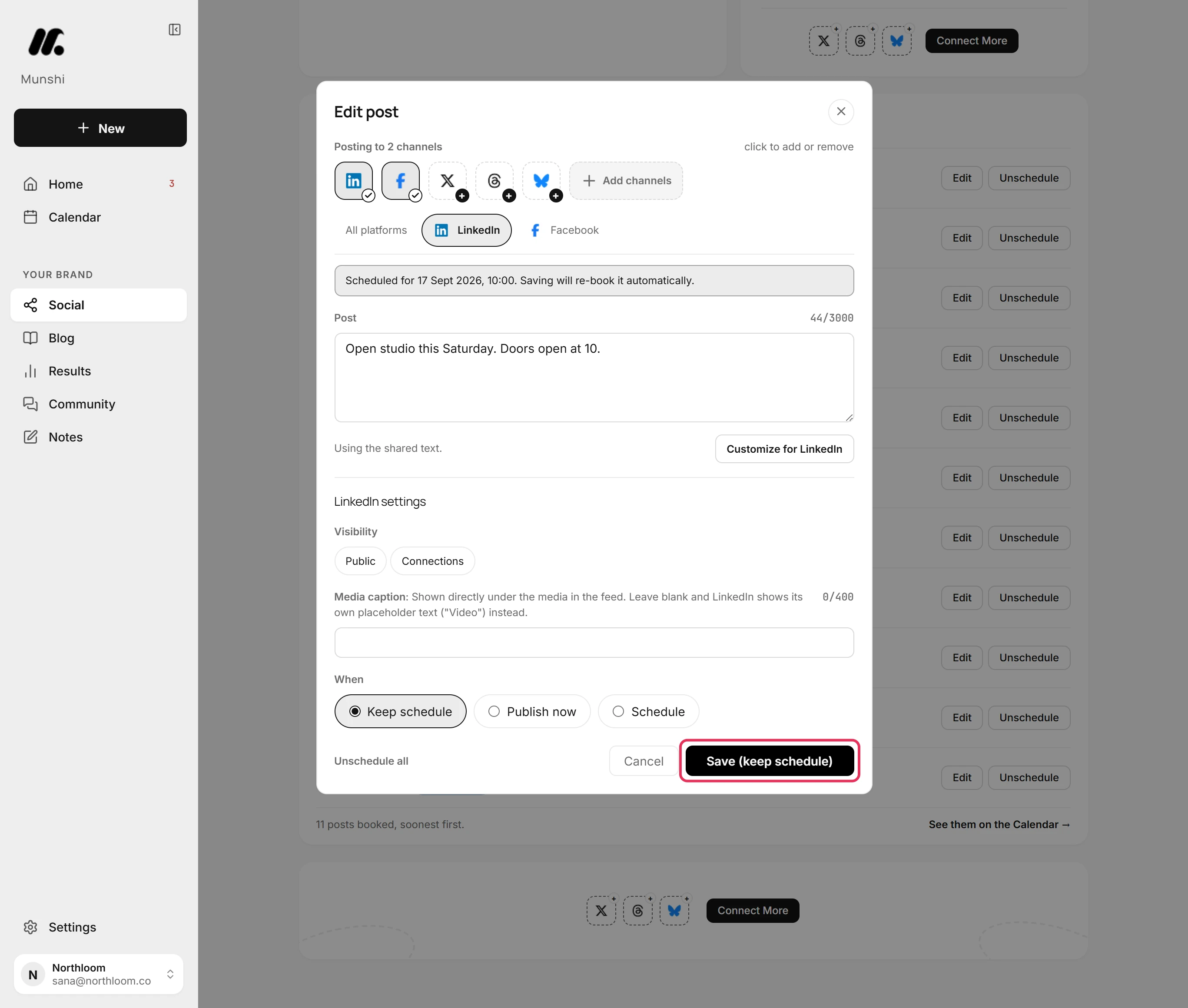Image resolution: width=1188 pixels, height=1008 pixels.
Task: Click Bluesky icon beside top Connect More
Action: (x=896, y=40)
